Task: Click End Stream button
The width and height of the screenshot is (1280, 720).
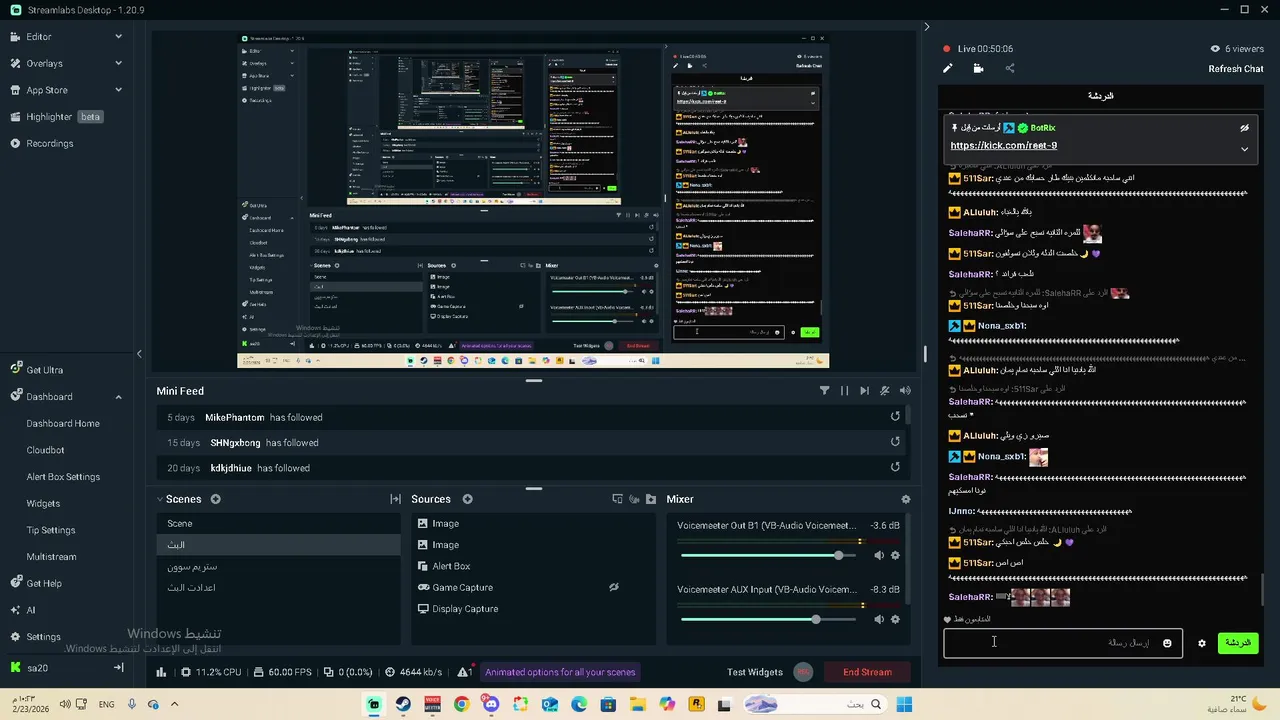Action: tap(867, 672)
